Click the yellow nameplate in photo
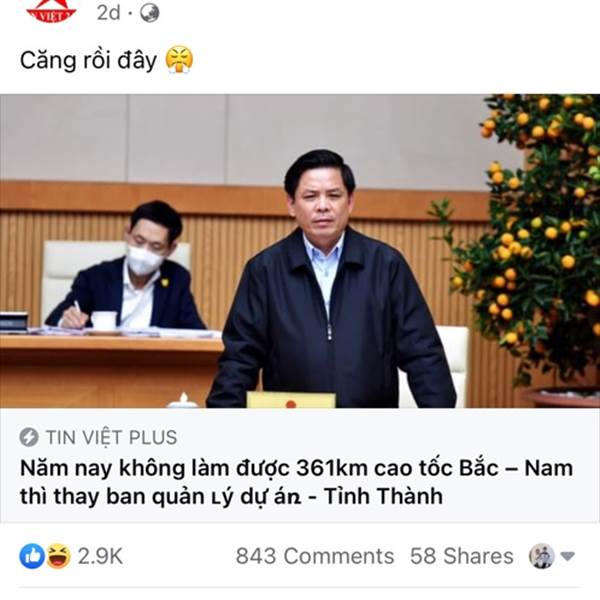Screen dimensions: 600x600 click(x=291, y=399)
